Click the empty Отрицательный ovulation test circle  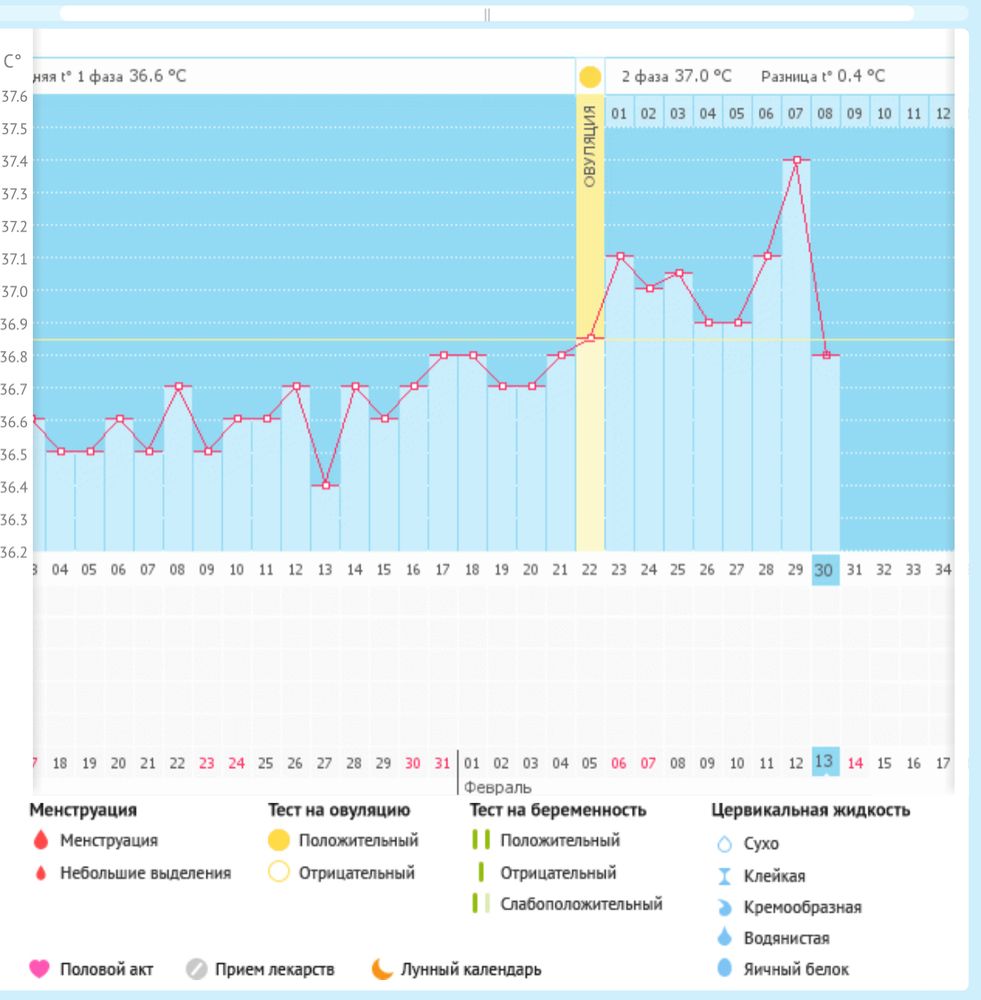pos(278,873)
